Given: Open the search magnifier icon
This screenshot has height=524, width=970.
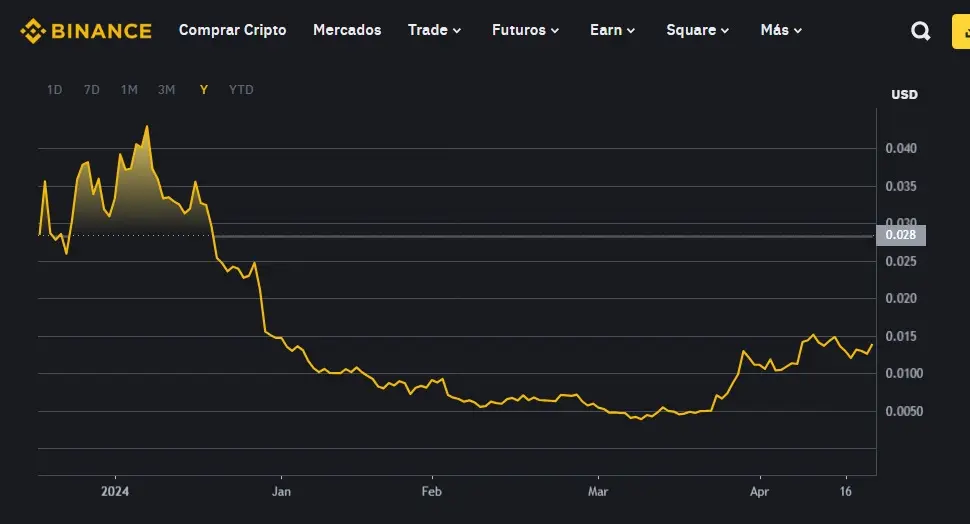Looking at the screenshot, I should [921, 31].
